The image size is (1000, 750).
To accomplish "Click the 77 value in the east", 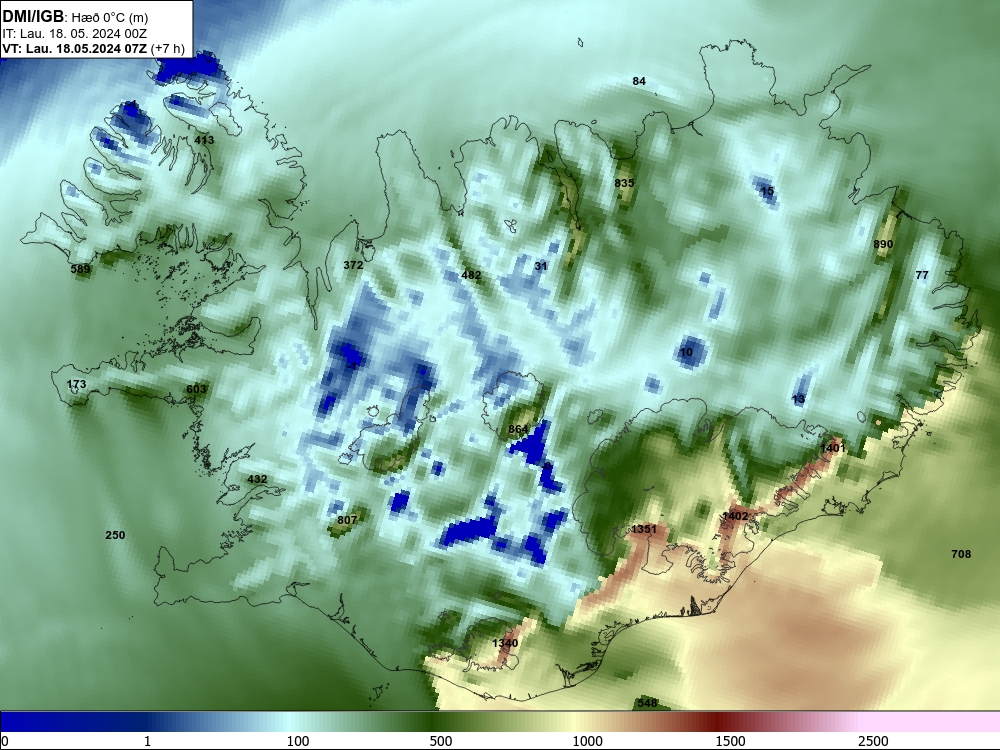I will (922, 276).
